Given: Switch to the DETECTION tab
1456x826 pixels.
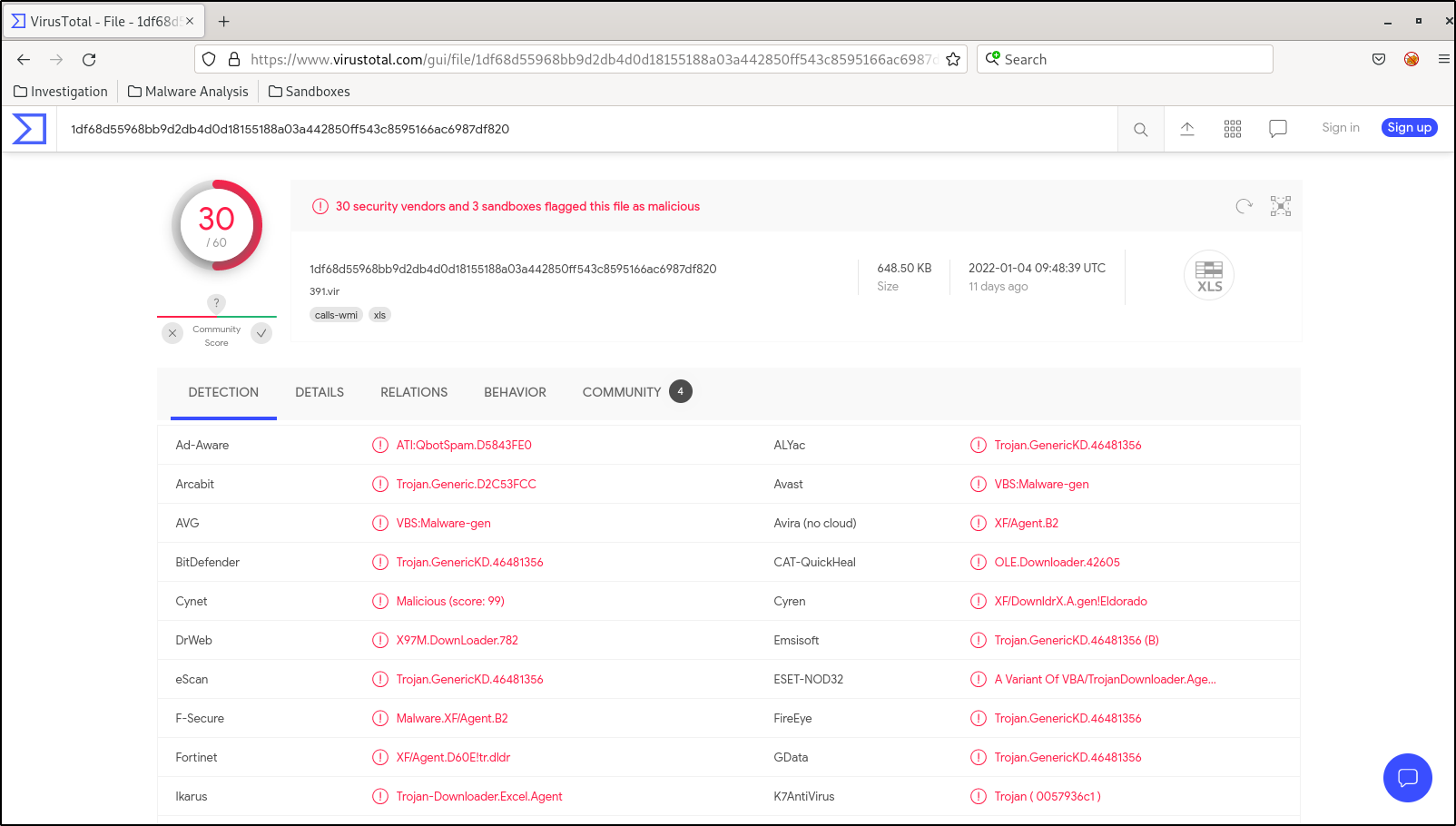Looking at the screenshot, I should coord(223,392).
